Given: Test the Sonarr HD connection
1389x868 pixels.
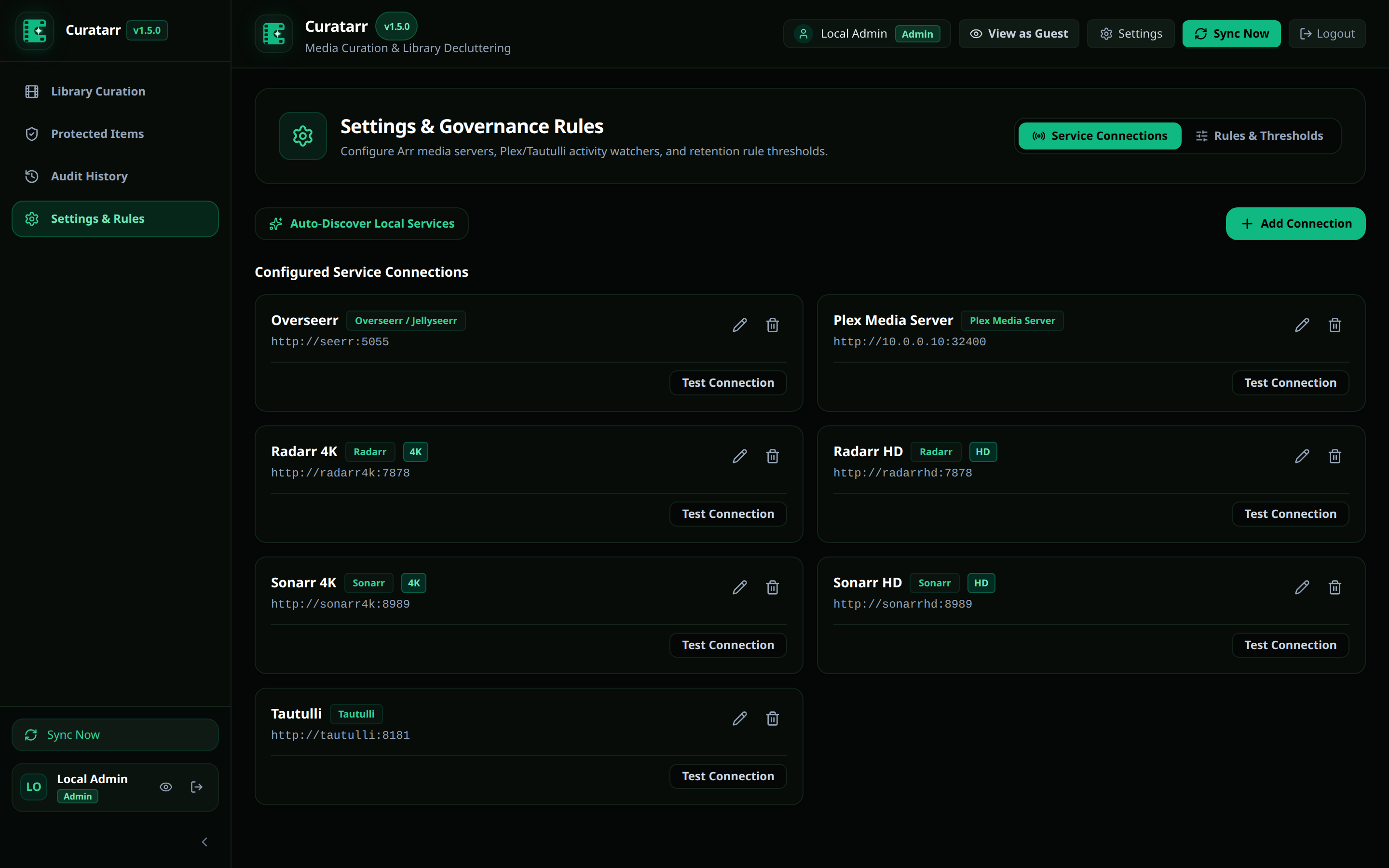Looking at the screenshot, I should [x=1290, y=645].
